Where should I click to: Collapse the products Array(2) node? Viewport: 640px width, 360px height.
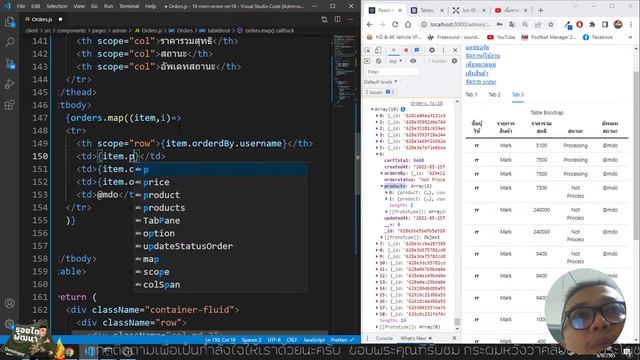click(x=382, y=186)
